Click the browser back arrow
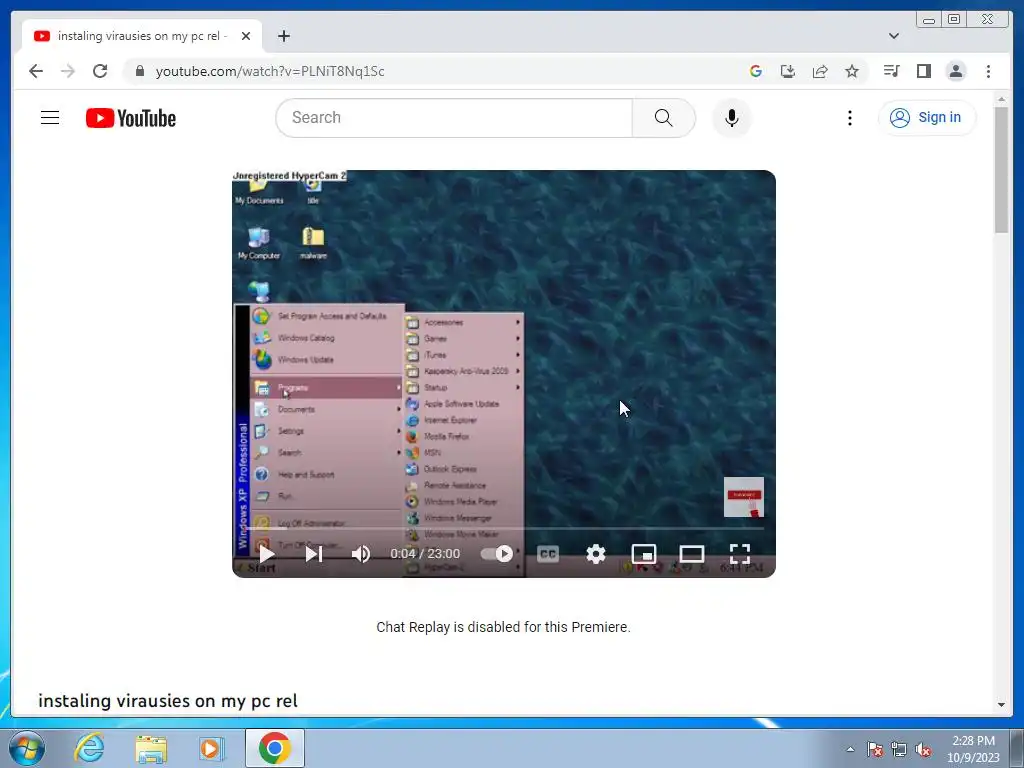Viewport: 1024px width, 768px height. coord(36,71)
